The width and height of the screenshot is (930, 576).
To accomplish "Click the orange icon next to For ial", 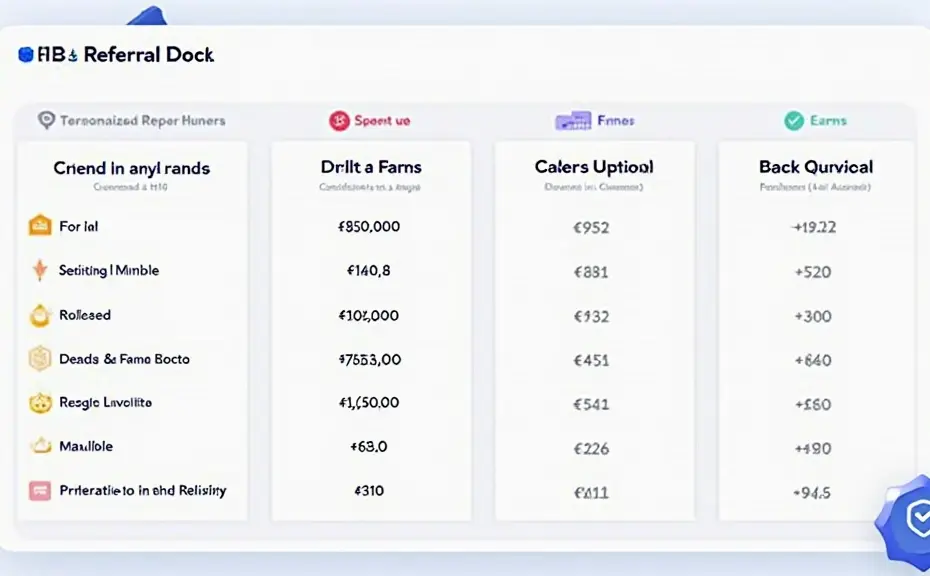I will [40, 226].
